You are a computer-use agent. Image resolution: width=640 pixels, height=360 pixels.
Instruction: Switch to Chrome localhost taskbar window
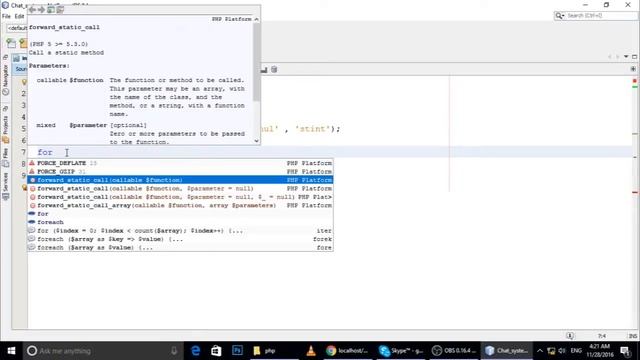[347, 351]
